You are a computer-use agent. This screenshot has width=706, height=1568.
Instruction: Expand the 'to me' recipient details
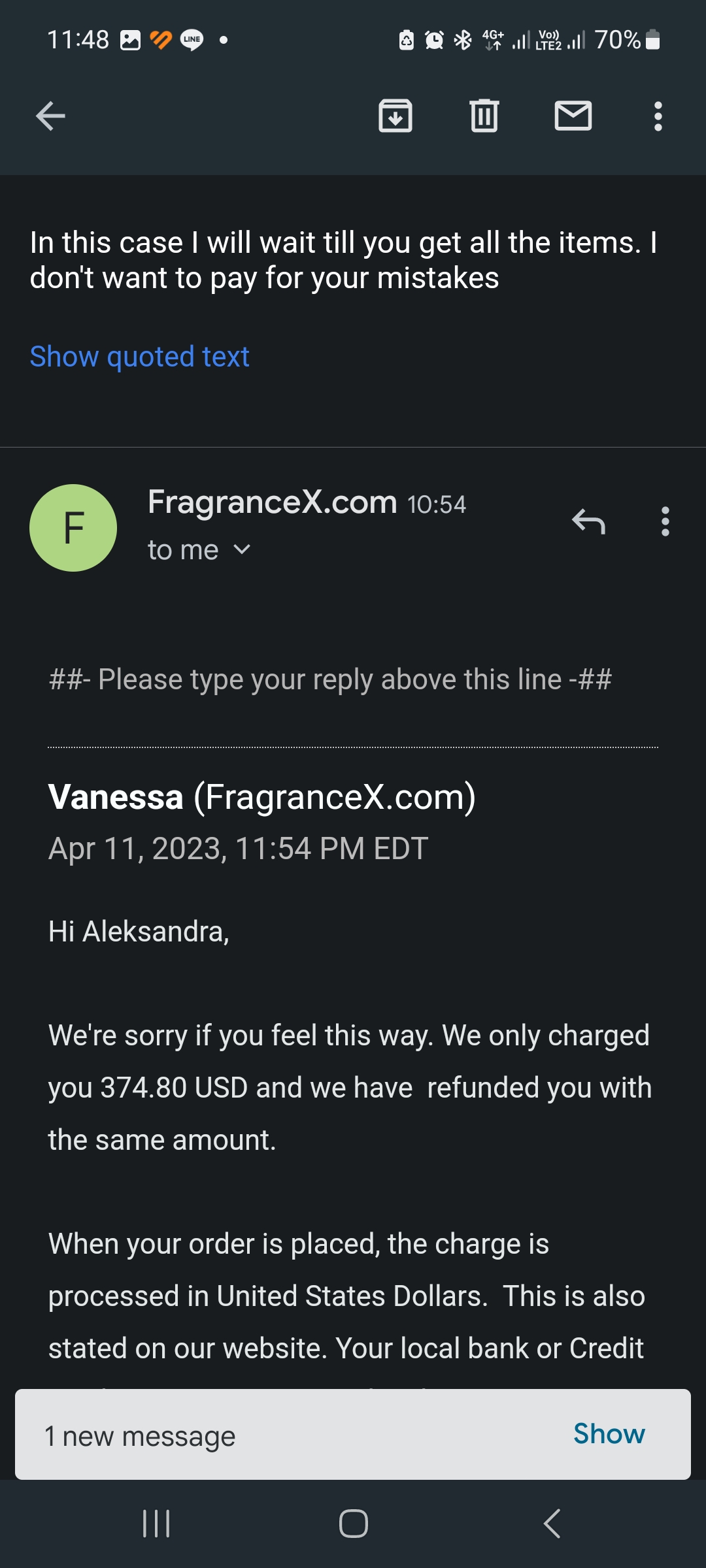point(198,549)
